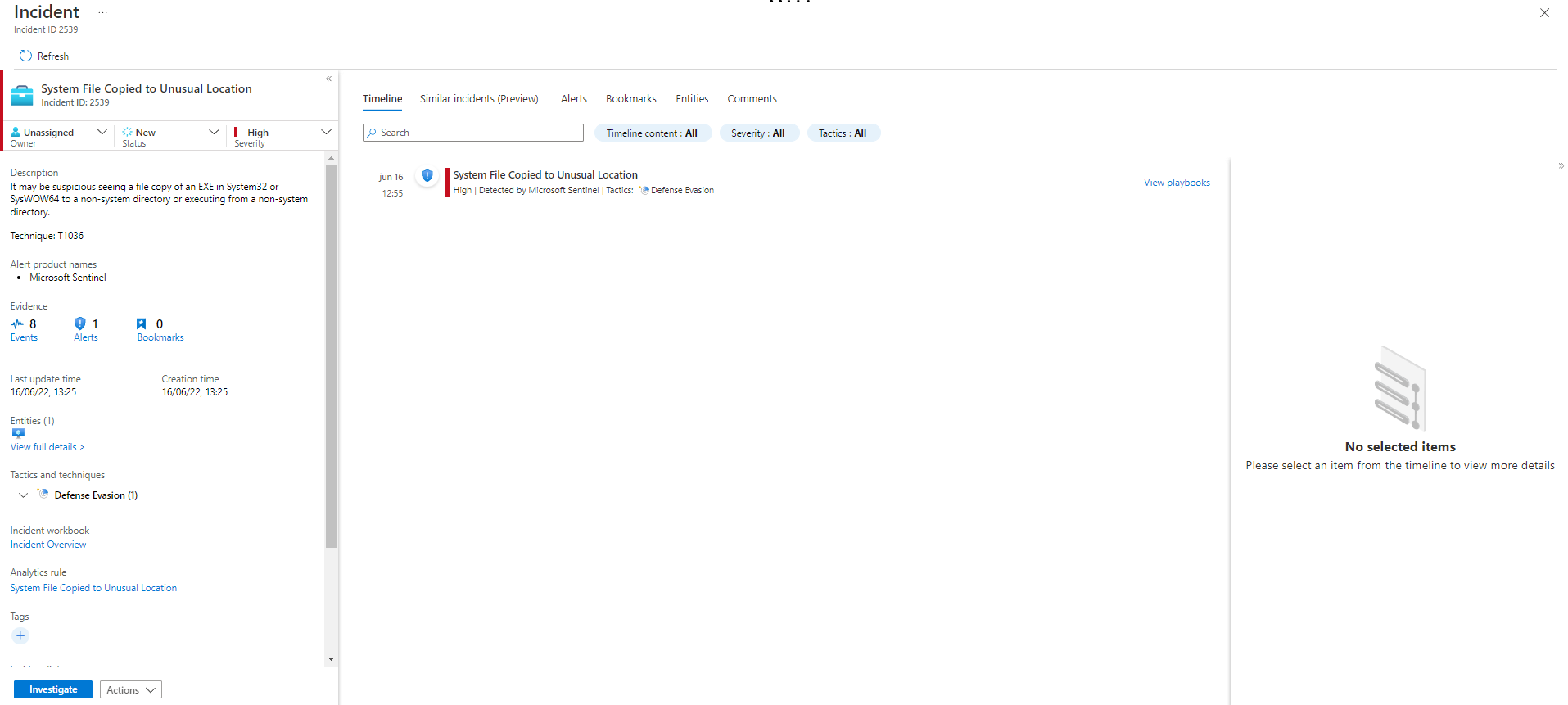Click the entity computer icon
The image size is (1568, 705).
pyautogui.click(x=18, y=433)
